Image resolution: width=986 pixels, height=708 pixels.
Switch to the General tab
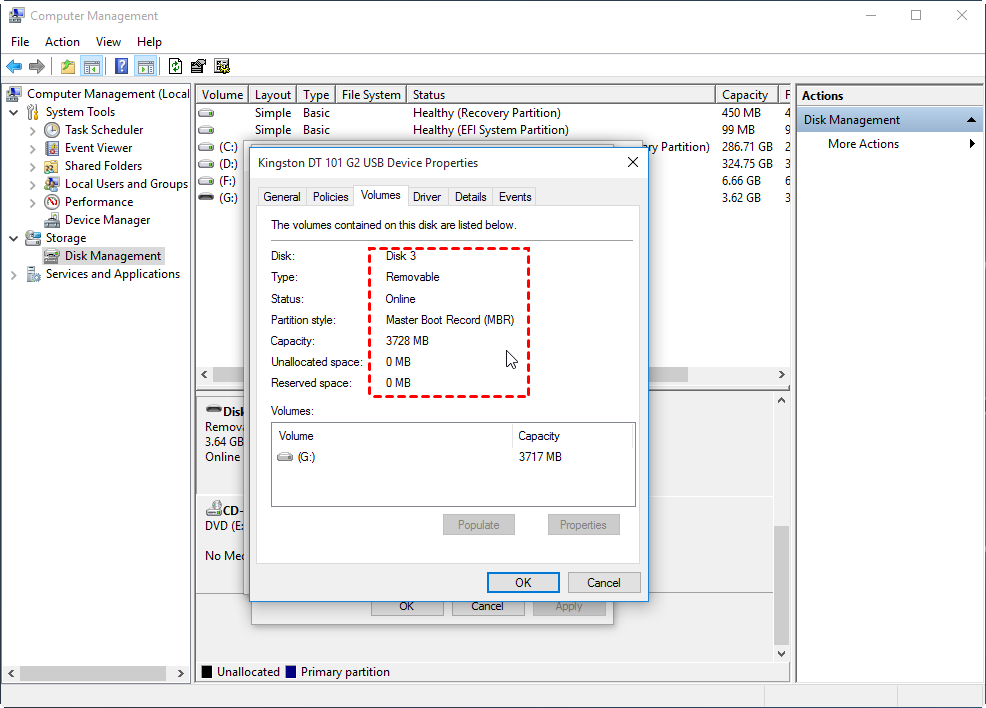pos(282,197)
